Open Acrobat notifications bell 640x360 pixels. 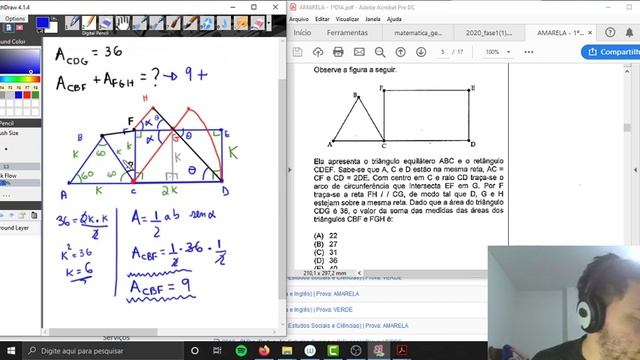[629, 33]
